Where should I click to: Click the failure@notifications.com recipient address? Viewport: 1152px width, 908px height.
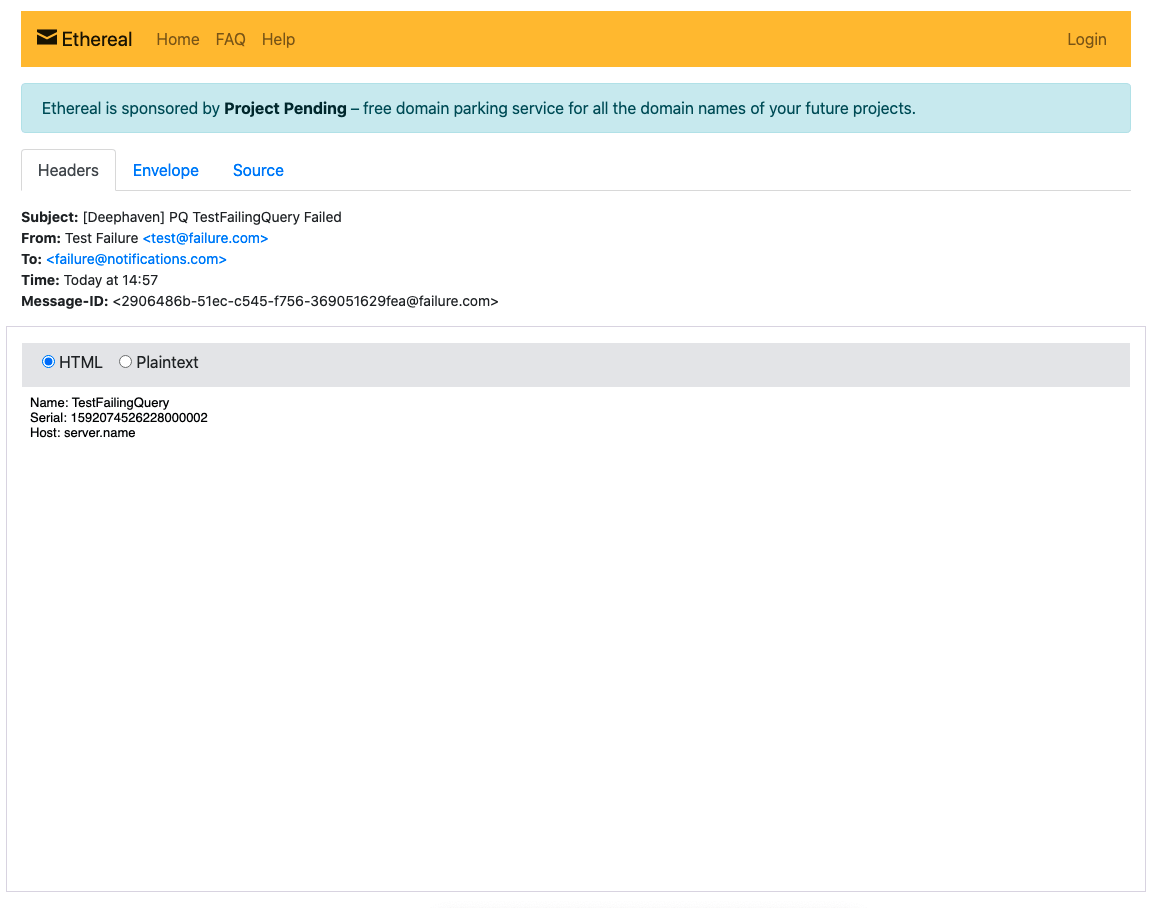pos(136,259)
